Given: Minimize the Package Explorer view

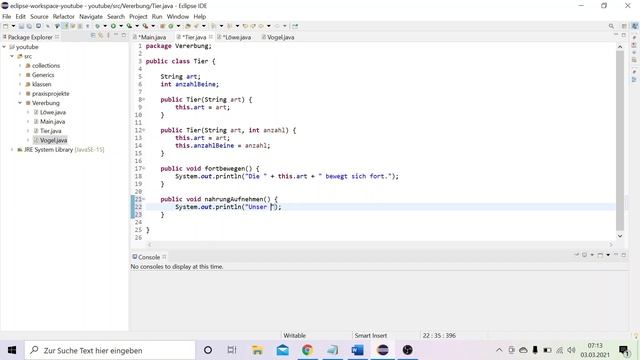Looking at the screenshot, I should [116, 36].
